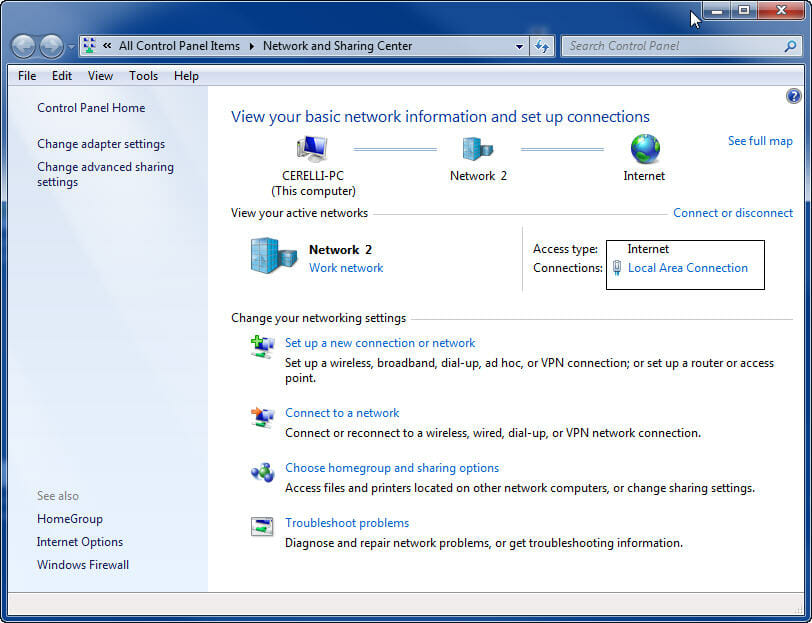Open Change advanced sharing settings
Viewport: 812px width, 623px height.
tap(106, 175)
